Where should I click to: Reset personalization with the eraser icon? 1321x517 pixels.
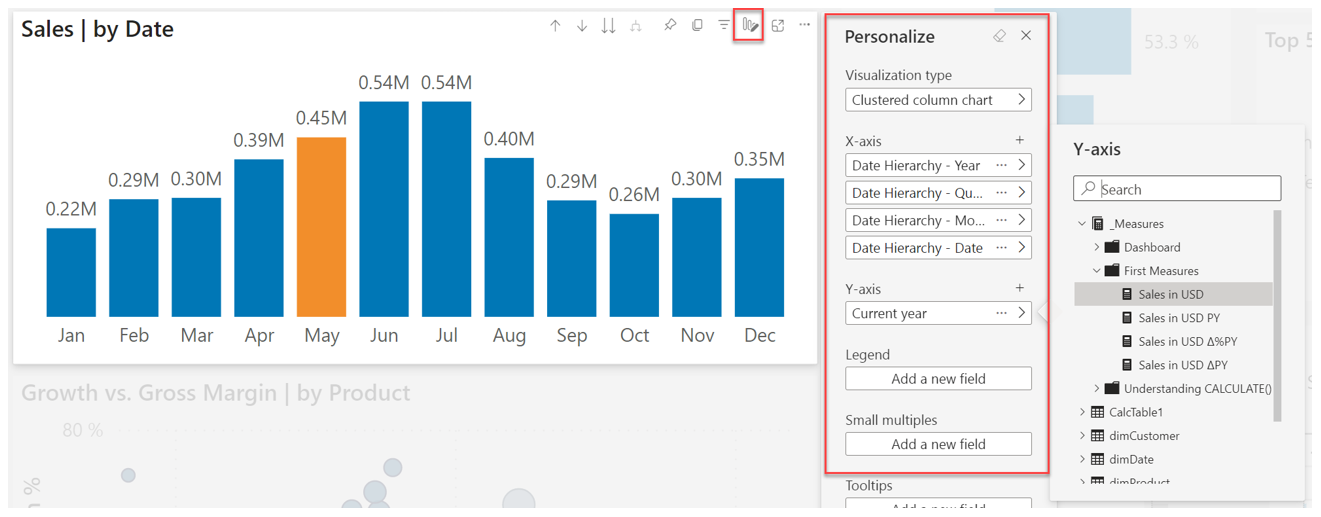[x=999, y=36]
